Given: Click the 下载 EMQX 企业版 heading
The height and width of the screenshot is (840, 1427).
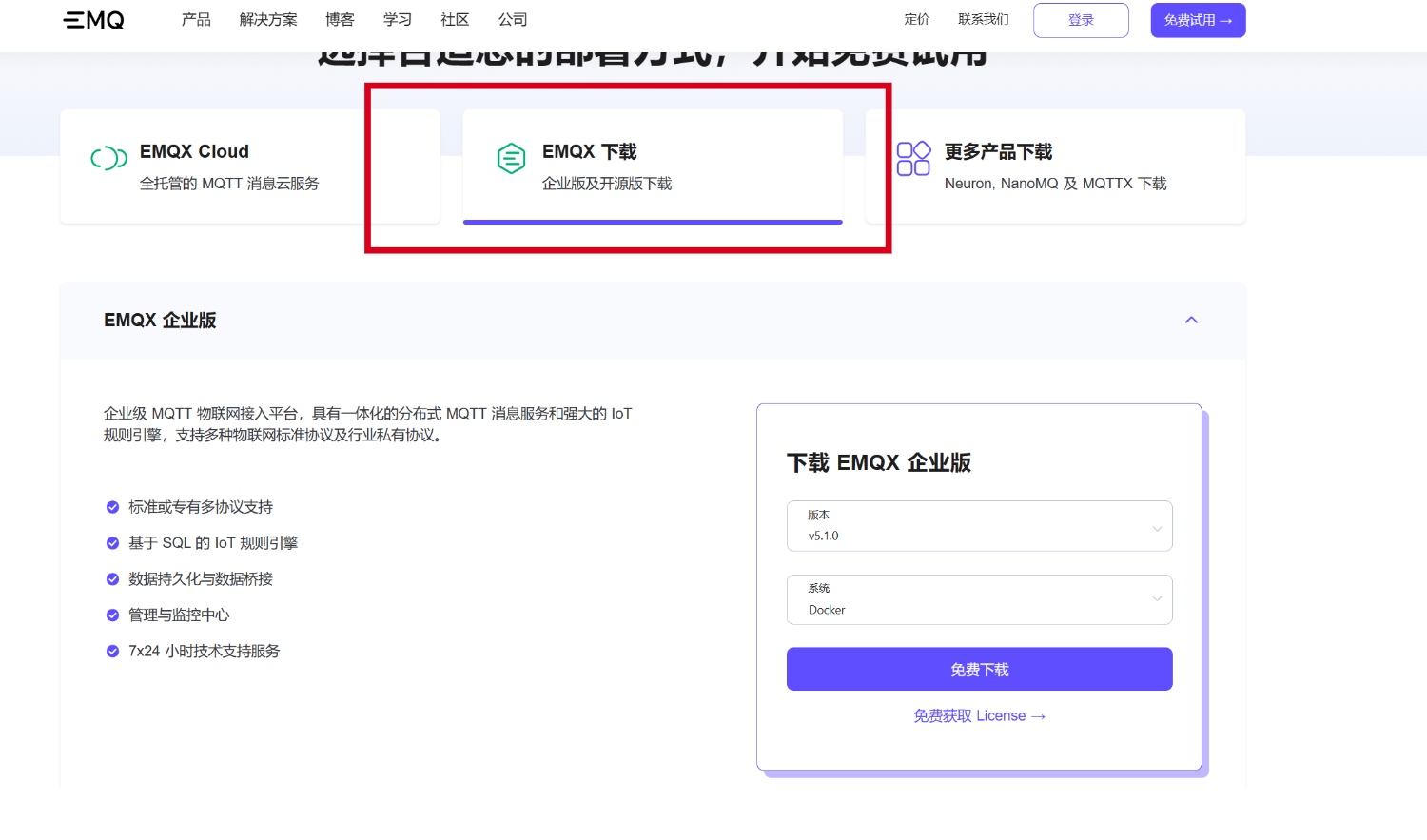Looking at the screenshot, I should point(879,463).
